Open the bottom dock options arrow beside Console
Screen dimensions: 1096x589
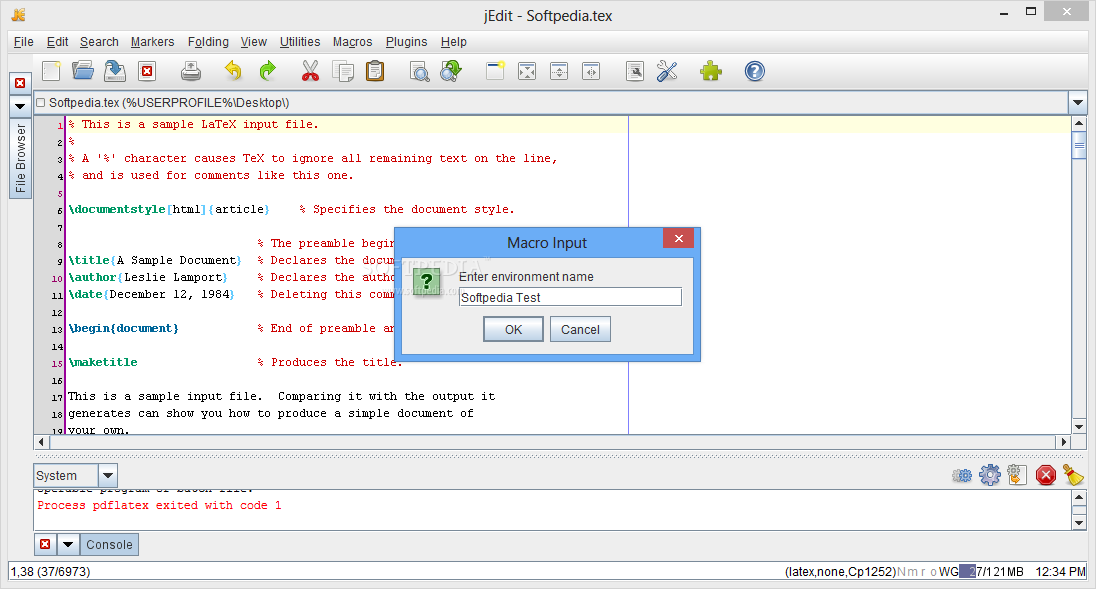click(x=68, y=544)
